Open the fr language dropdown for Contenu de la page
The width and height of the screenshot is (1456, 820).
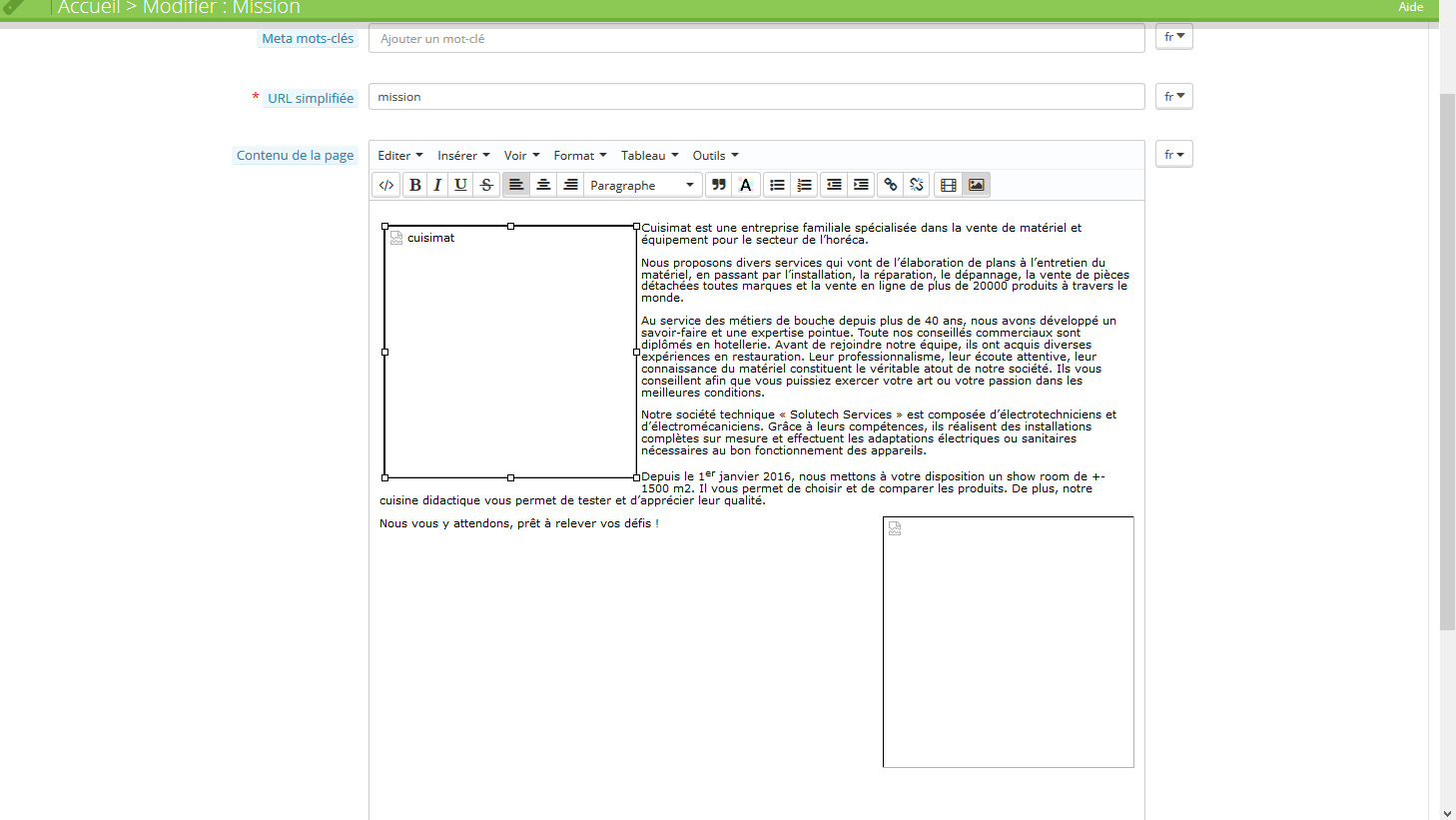point(1174,154)
